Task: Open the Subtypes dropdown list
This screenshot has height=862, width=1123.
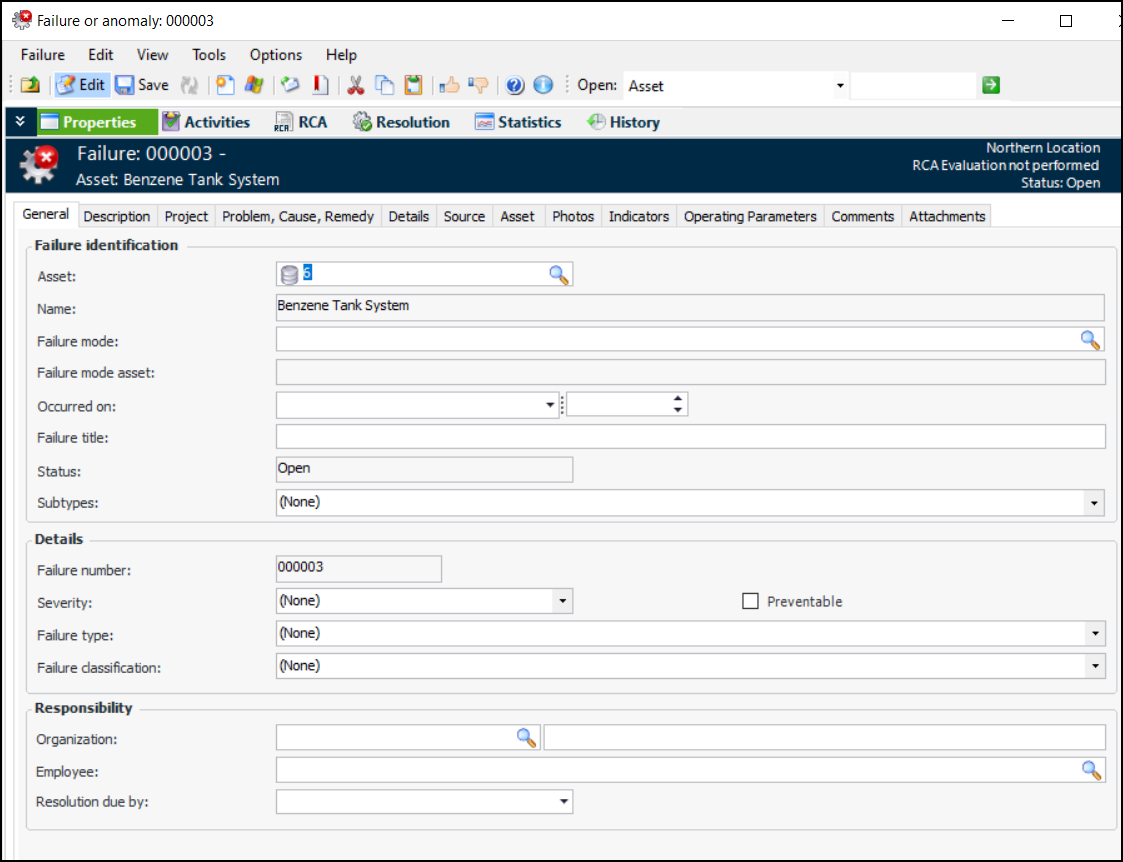Action: tap(1095, 502)
